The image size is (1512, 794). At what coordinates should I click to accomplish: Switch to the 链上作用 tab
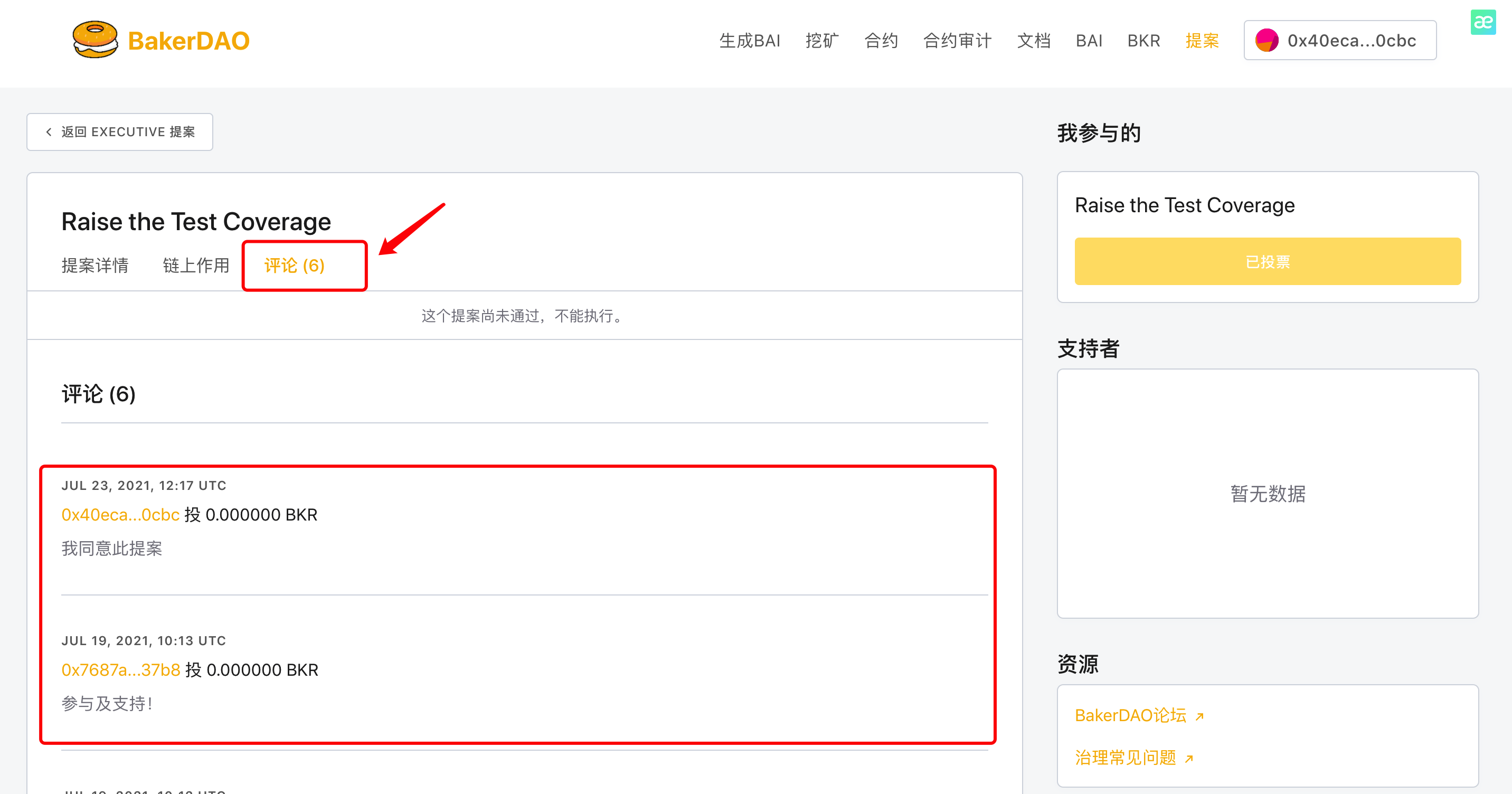[196, 265]
